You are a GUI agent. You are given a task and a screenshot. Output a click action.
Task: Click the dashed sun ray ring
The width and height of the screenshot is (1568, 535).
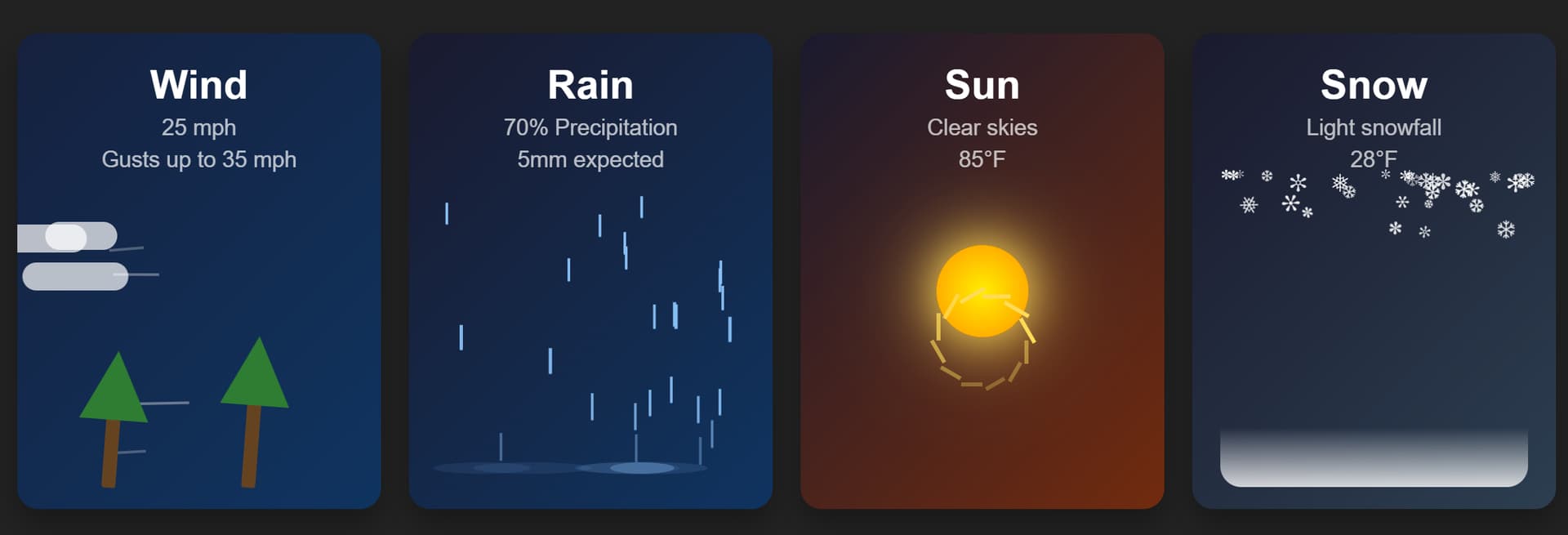(x=982, y=337)
